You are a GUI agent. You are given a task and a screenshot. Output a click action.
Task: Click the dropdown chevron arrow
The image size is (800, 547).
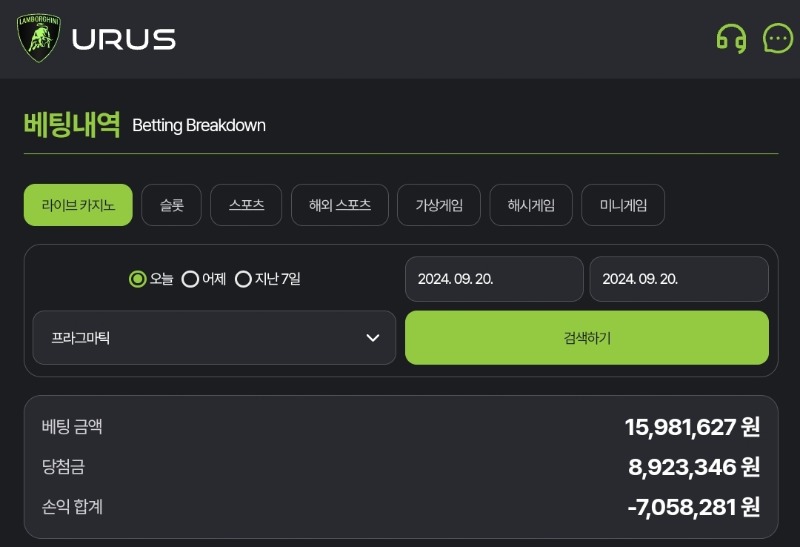373,338
